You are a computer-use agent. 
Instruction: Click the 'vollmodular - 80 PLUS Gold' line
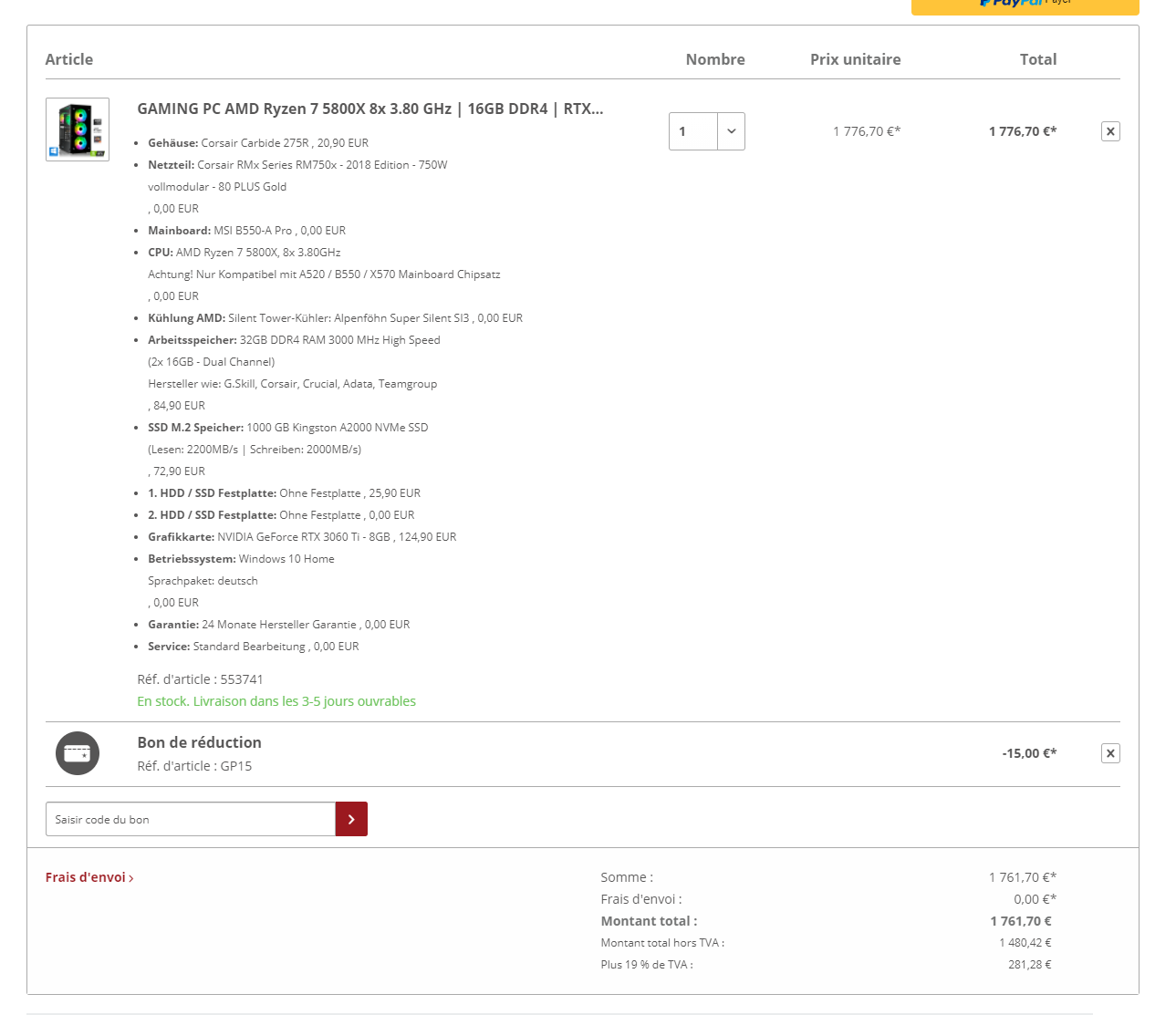click(x=217, y=187)
